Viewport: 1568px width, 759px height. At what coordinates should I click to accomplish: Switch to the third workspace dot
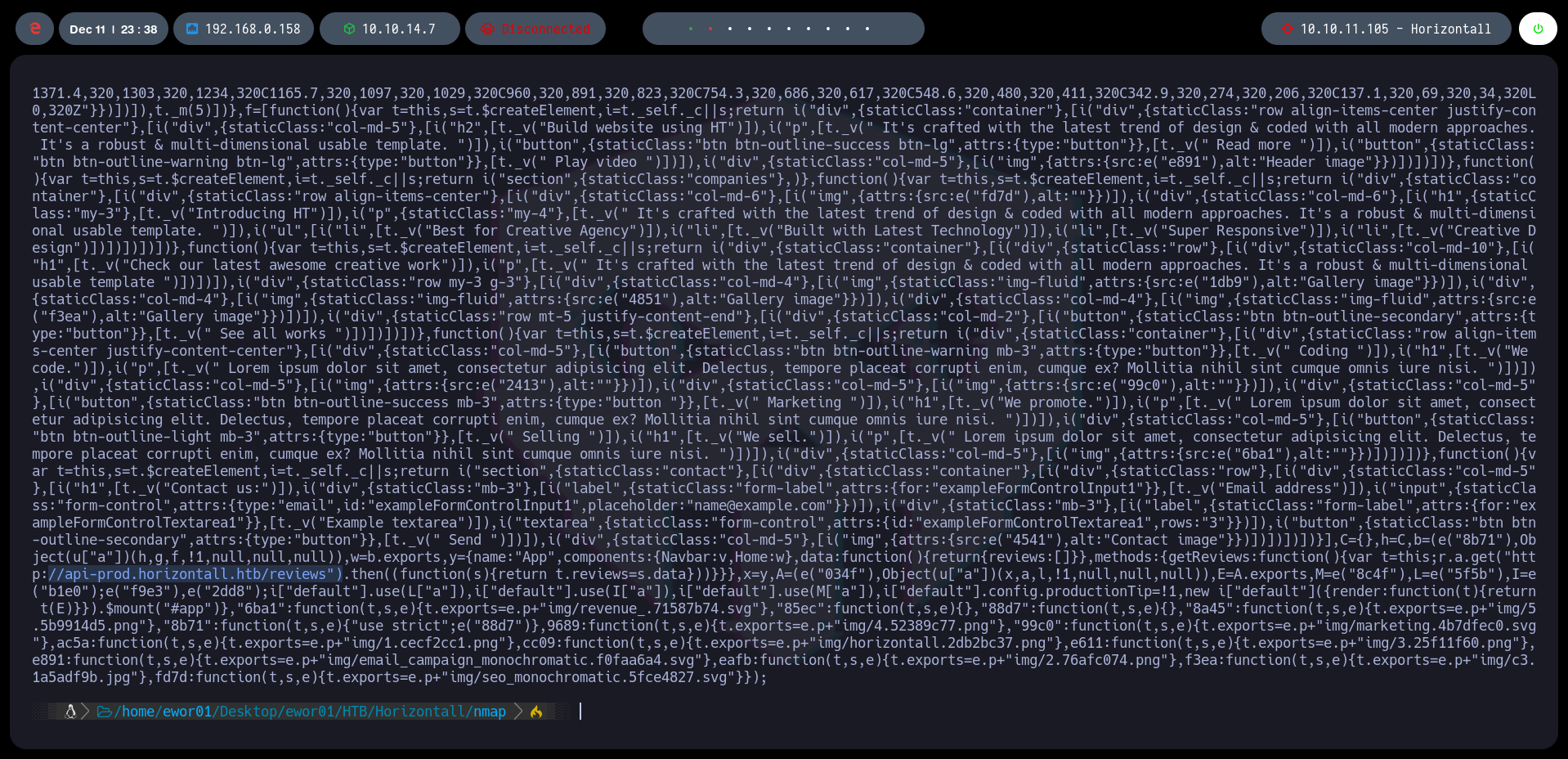(730, 29)
